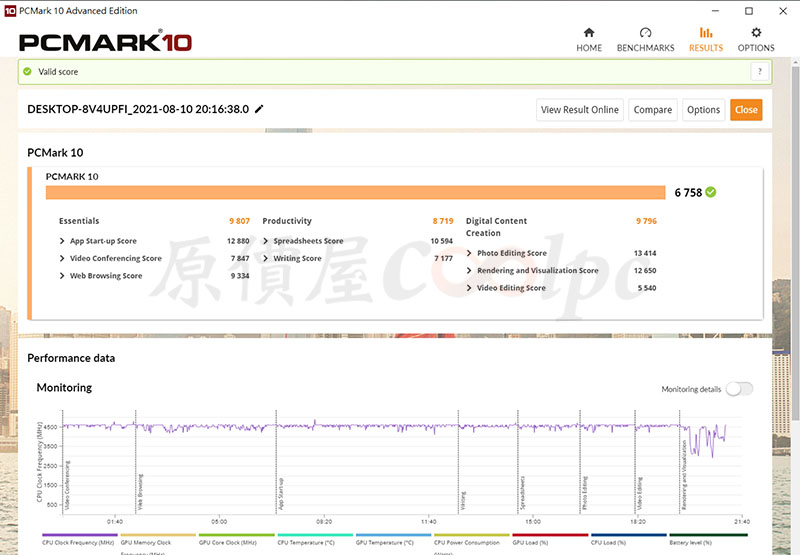Click the Battery level legend swatch
This screenshot has width=800, height=555.
(x=708, y=535)
